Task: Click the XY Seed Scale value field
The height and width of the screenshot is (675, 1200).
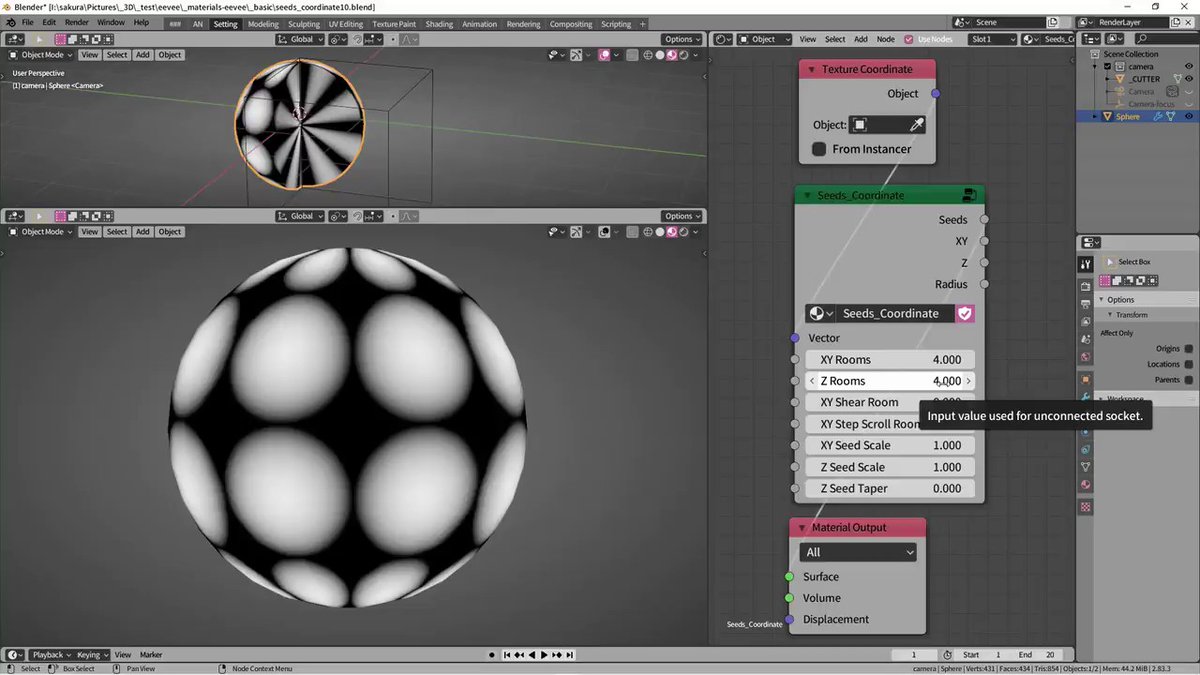Action: click(890, 445)
